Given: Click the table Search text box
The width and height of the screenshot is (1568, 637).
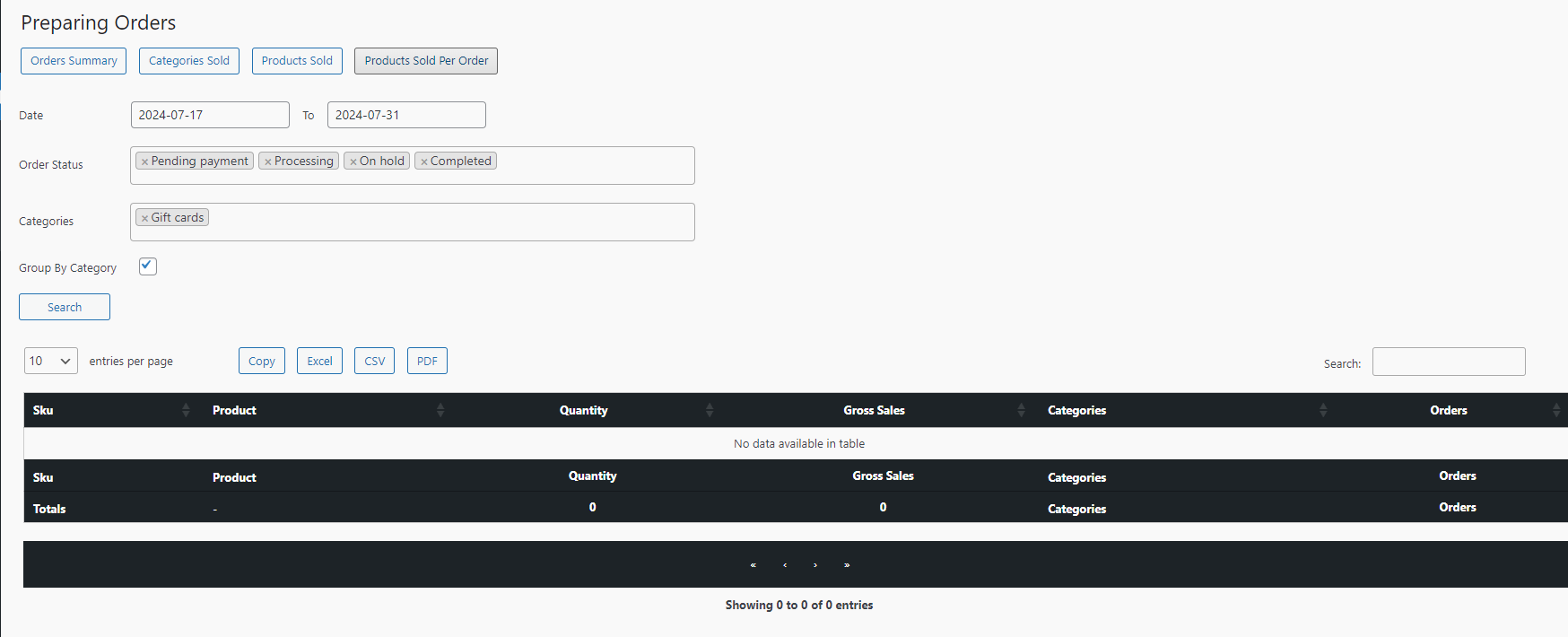Looking at the screenshot, I should tap(1449, 362).
